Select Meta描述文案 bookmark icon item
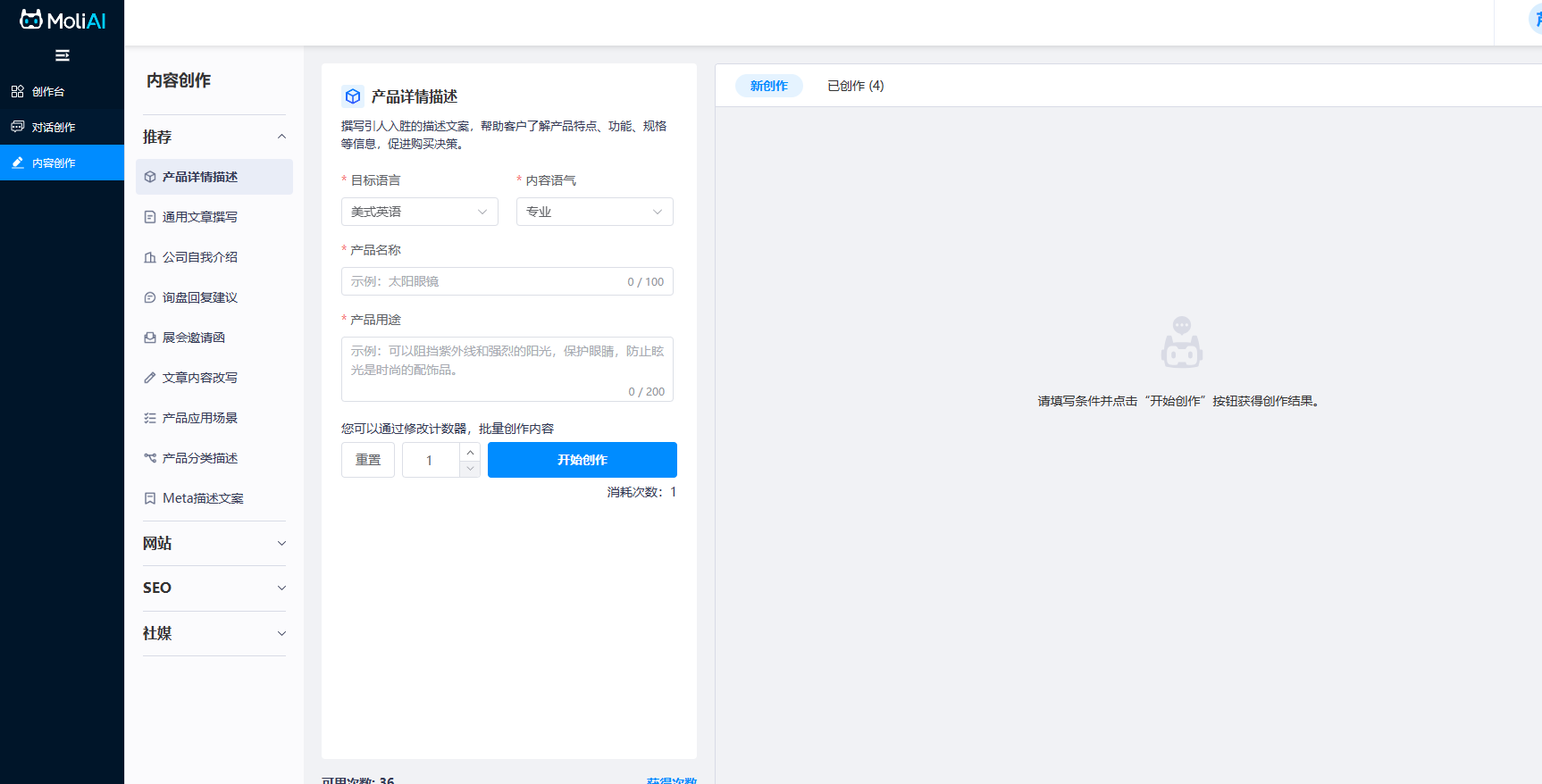Viewport: 1542px width, 784px height. pyautogui.click(x=150, y=498)
